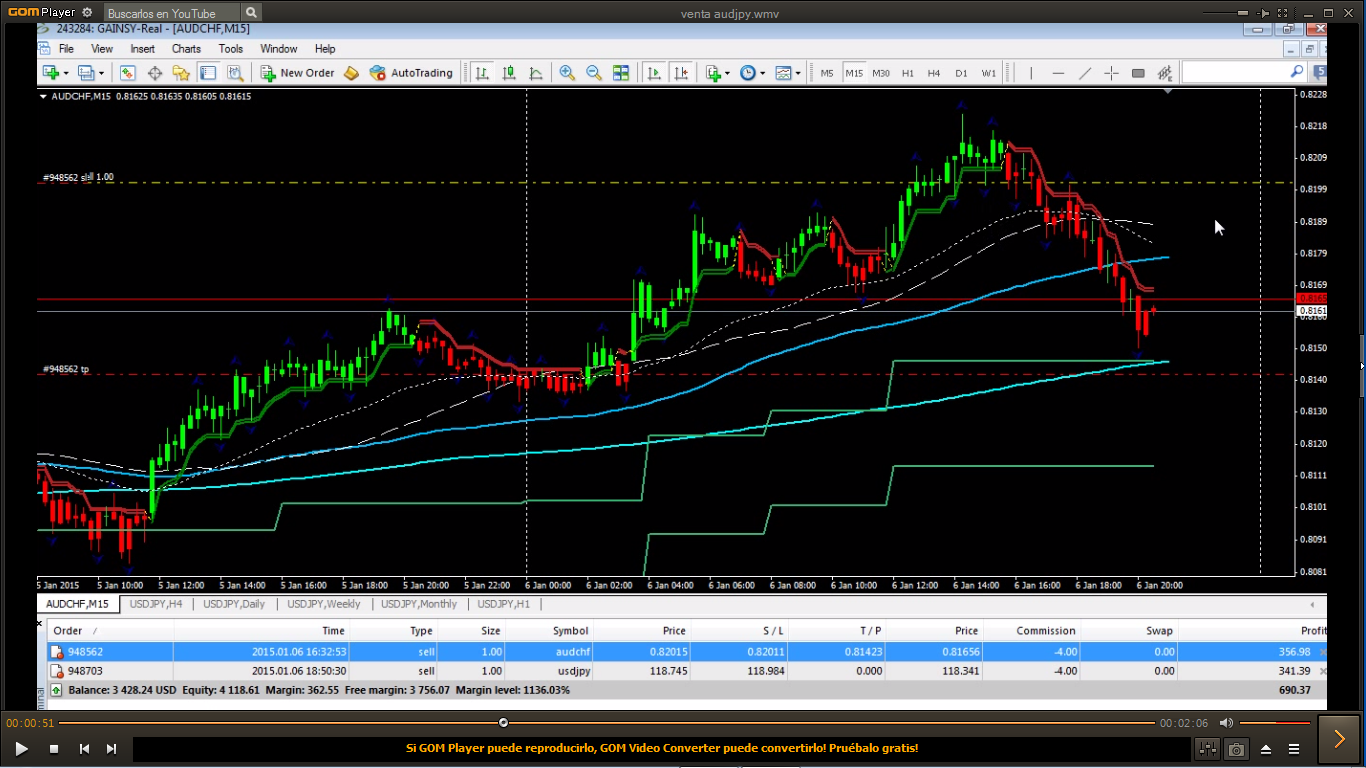1366x768 pixels.
Task: Open the Templates icon
Action: 783,73
